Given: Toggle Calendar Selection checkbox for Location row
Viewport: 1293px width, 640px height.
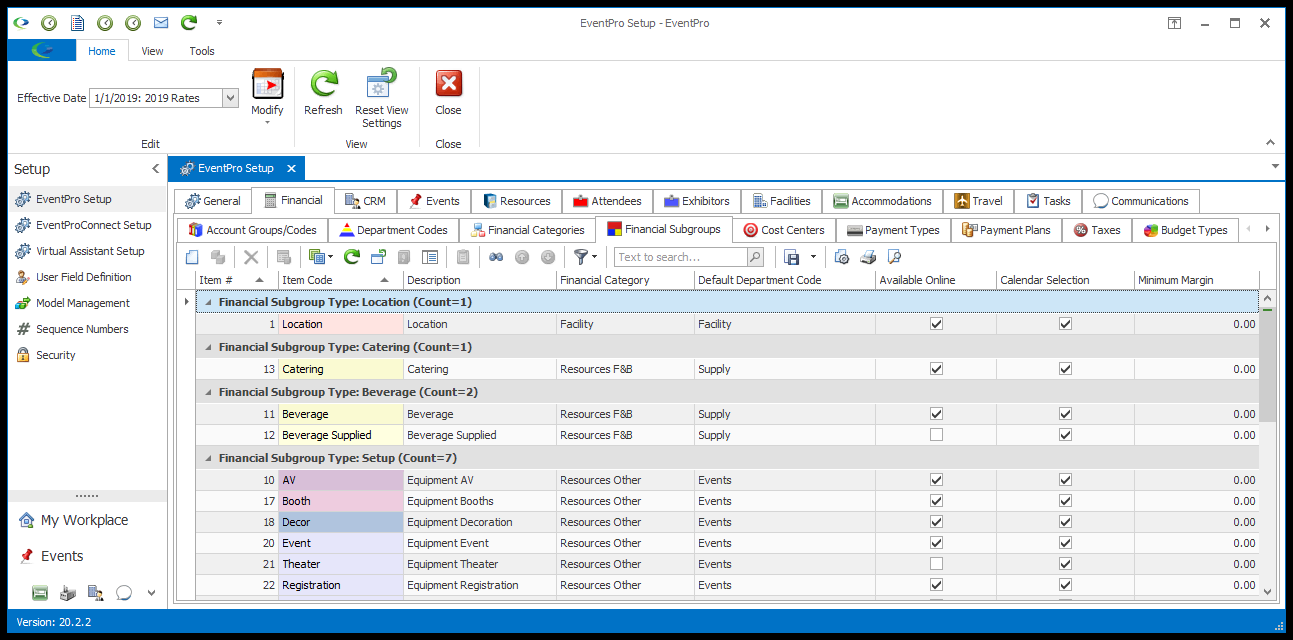Looking at the screenshot, I should tap(1066, 324).
